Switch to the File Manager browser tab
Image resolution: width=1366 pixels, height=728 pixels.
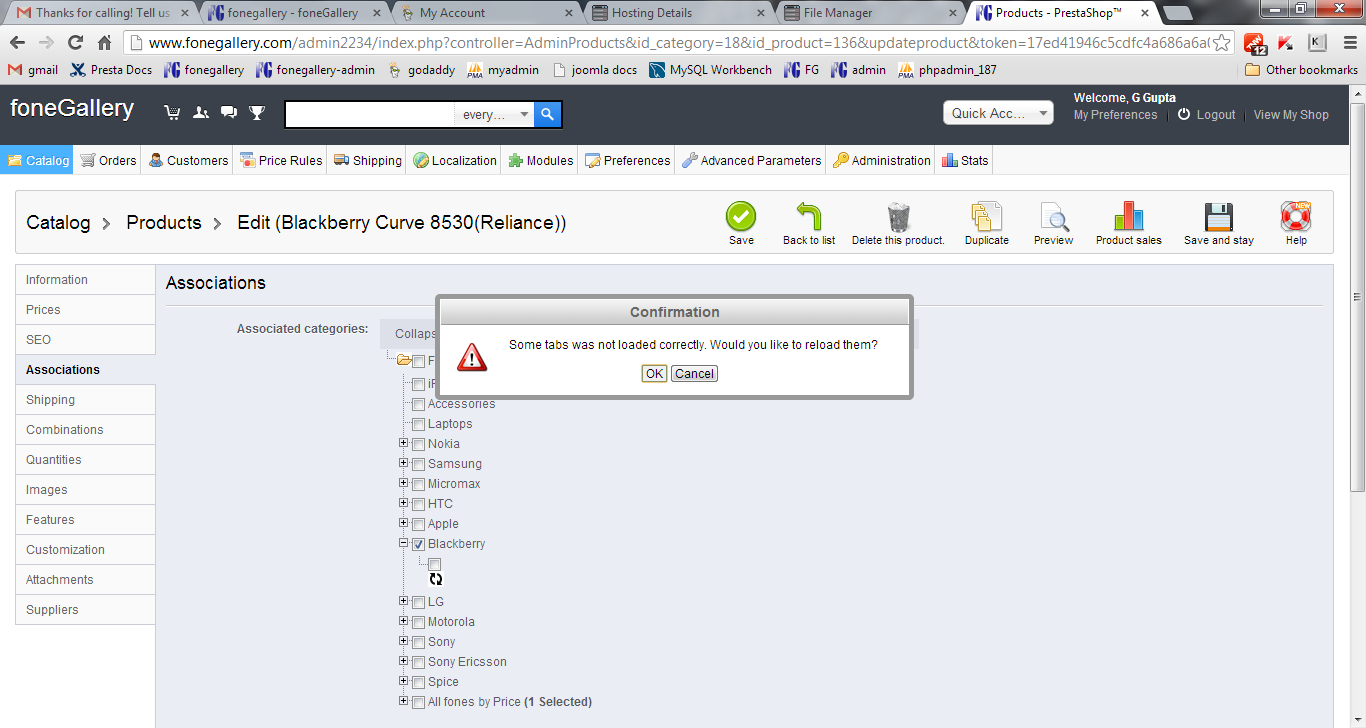tap(867, 13)
